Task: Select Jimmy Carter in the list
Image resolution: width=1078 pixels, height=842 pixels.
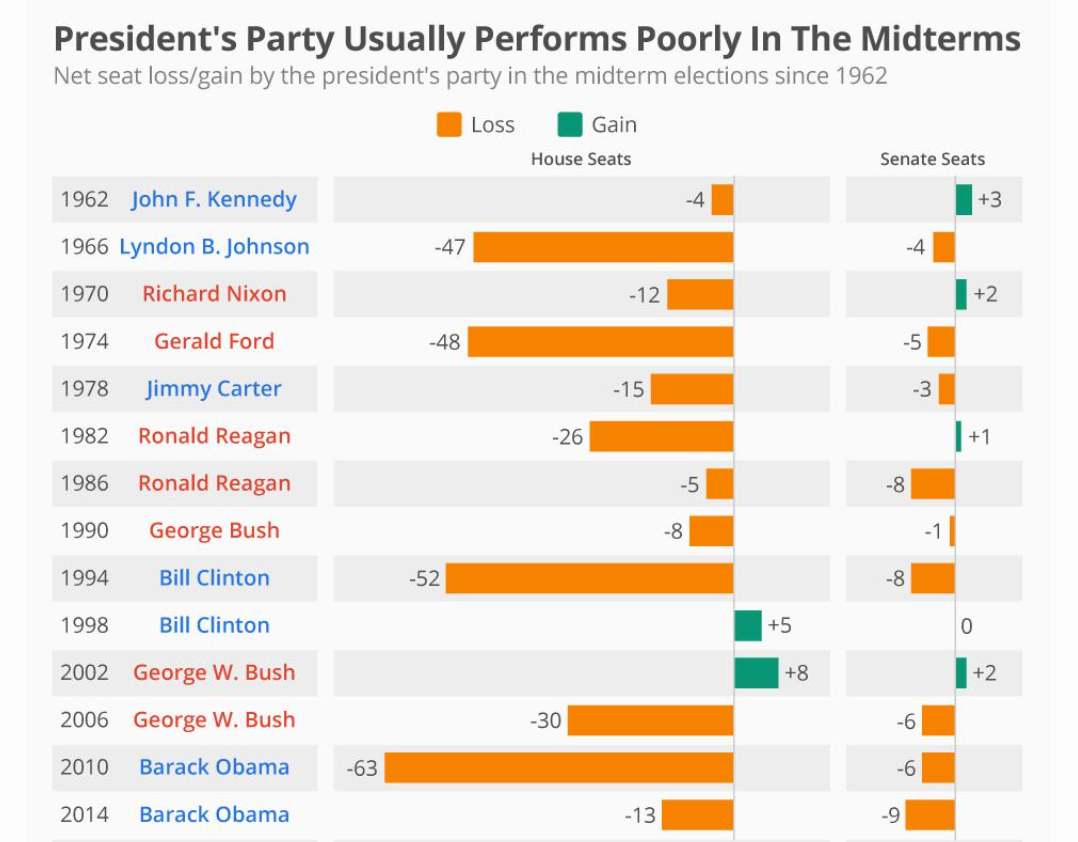Action: point(214,389)
